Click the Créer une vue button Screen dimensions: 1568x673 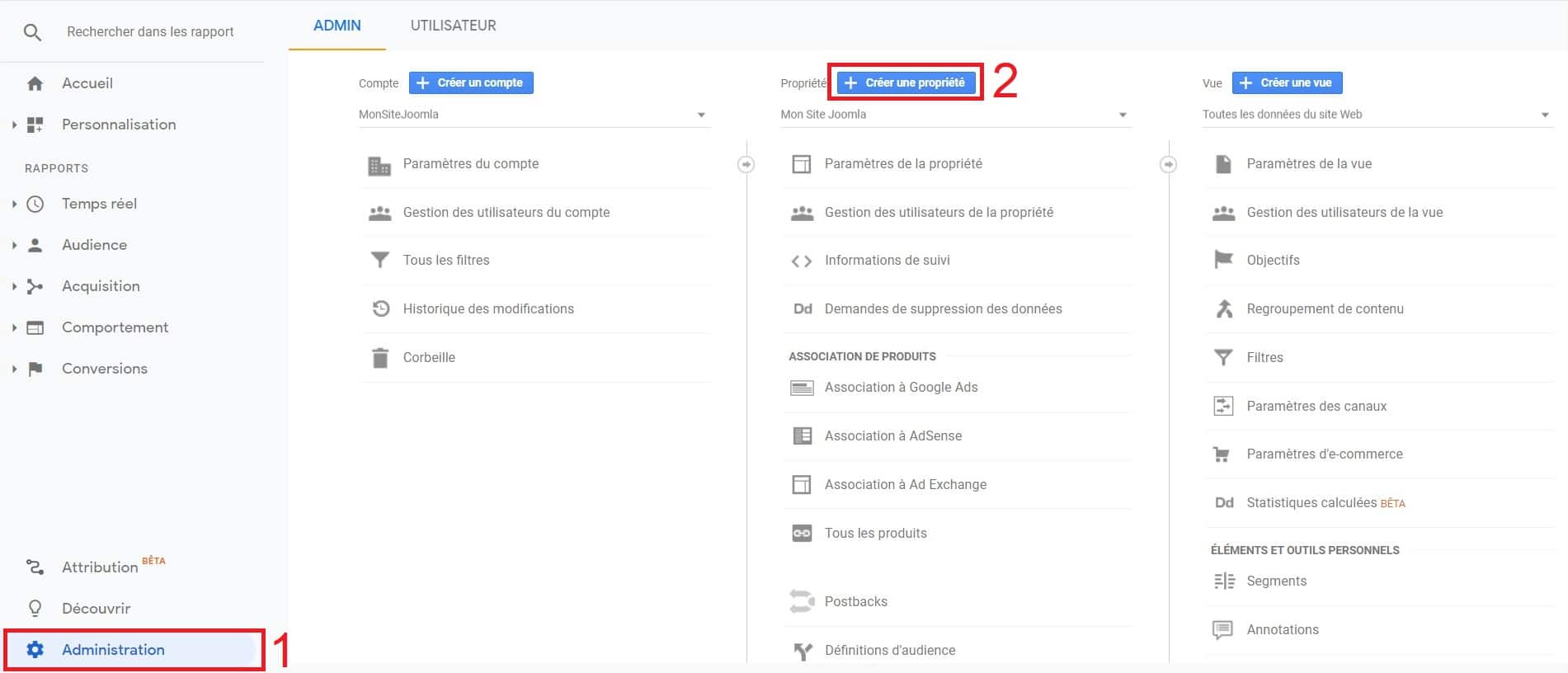[x=1287, y=82]
